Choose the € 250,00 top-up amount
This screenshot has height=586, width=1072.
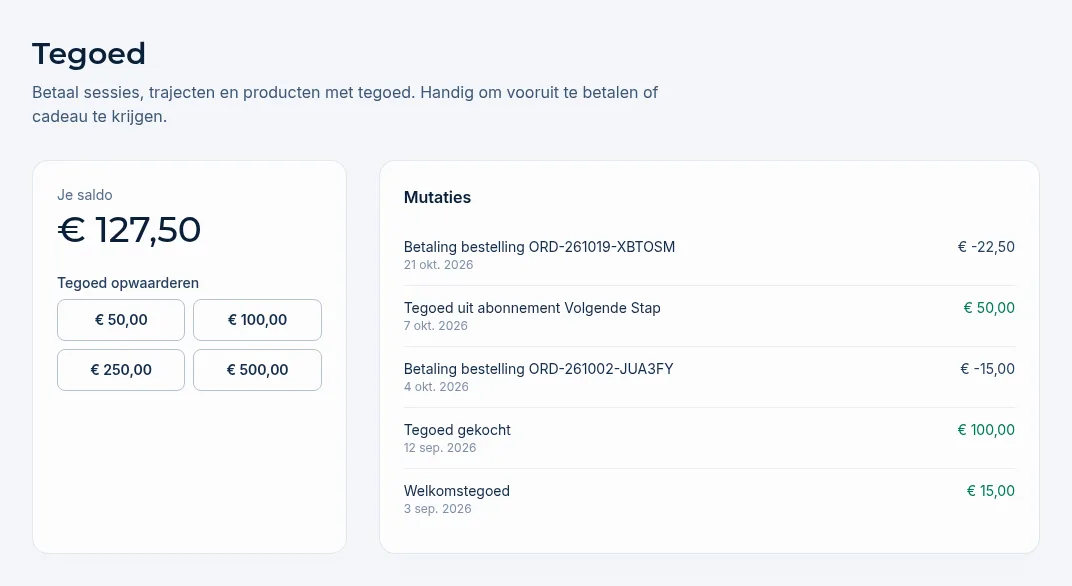pos(121,370)
